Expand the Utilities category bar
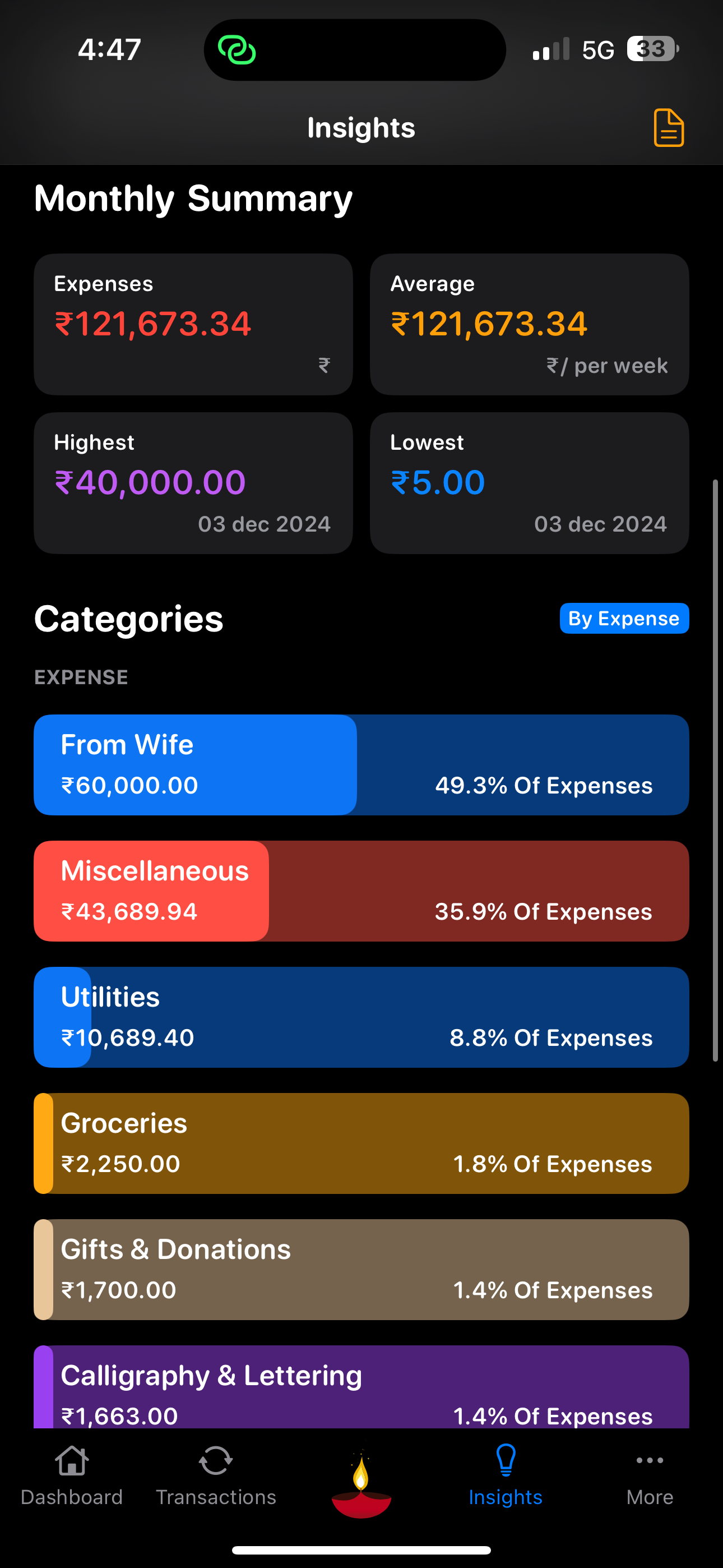 (x=361, y=1017)
